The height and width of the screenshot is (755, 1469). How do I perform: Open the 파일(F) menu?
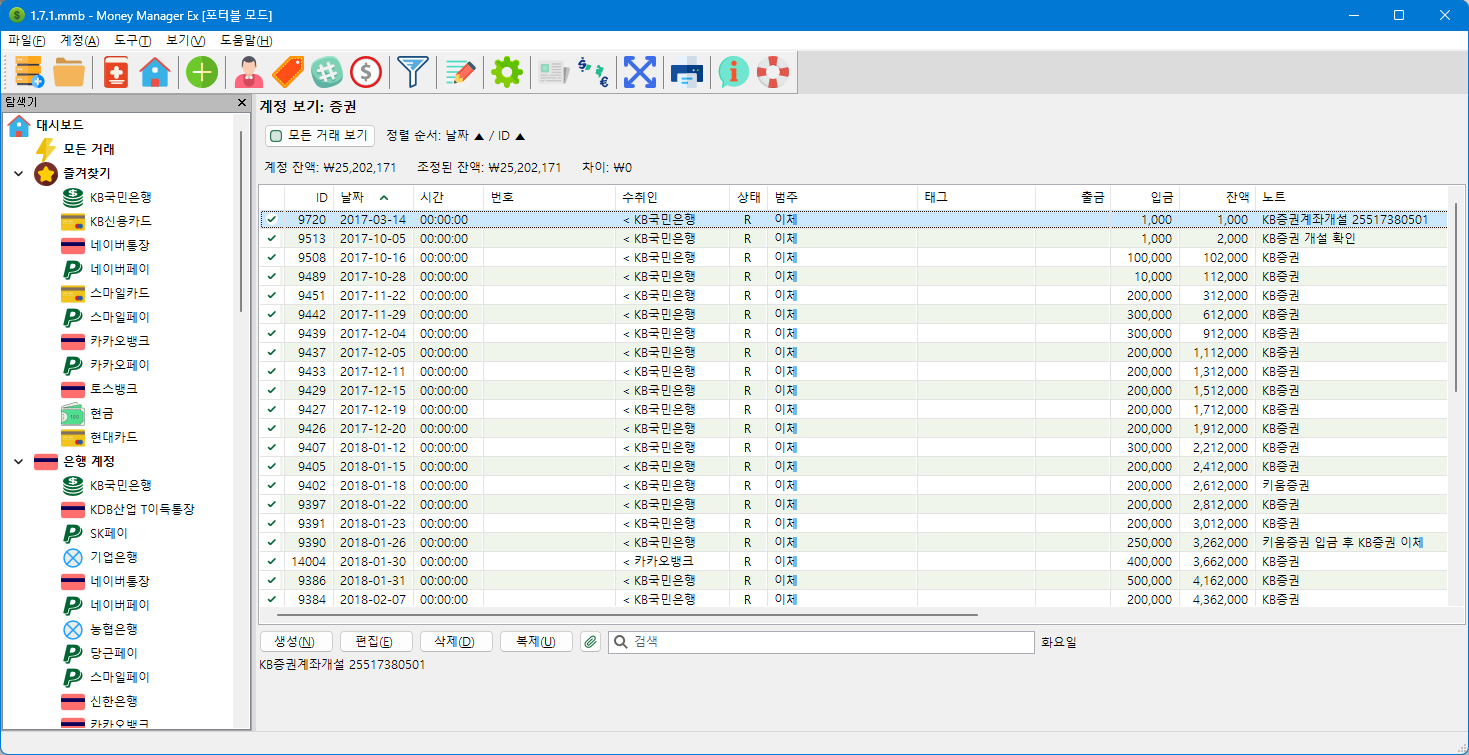[x=26, y=40]
